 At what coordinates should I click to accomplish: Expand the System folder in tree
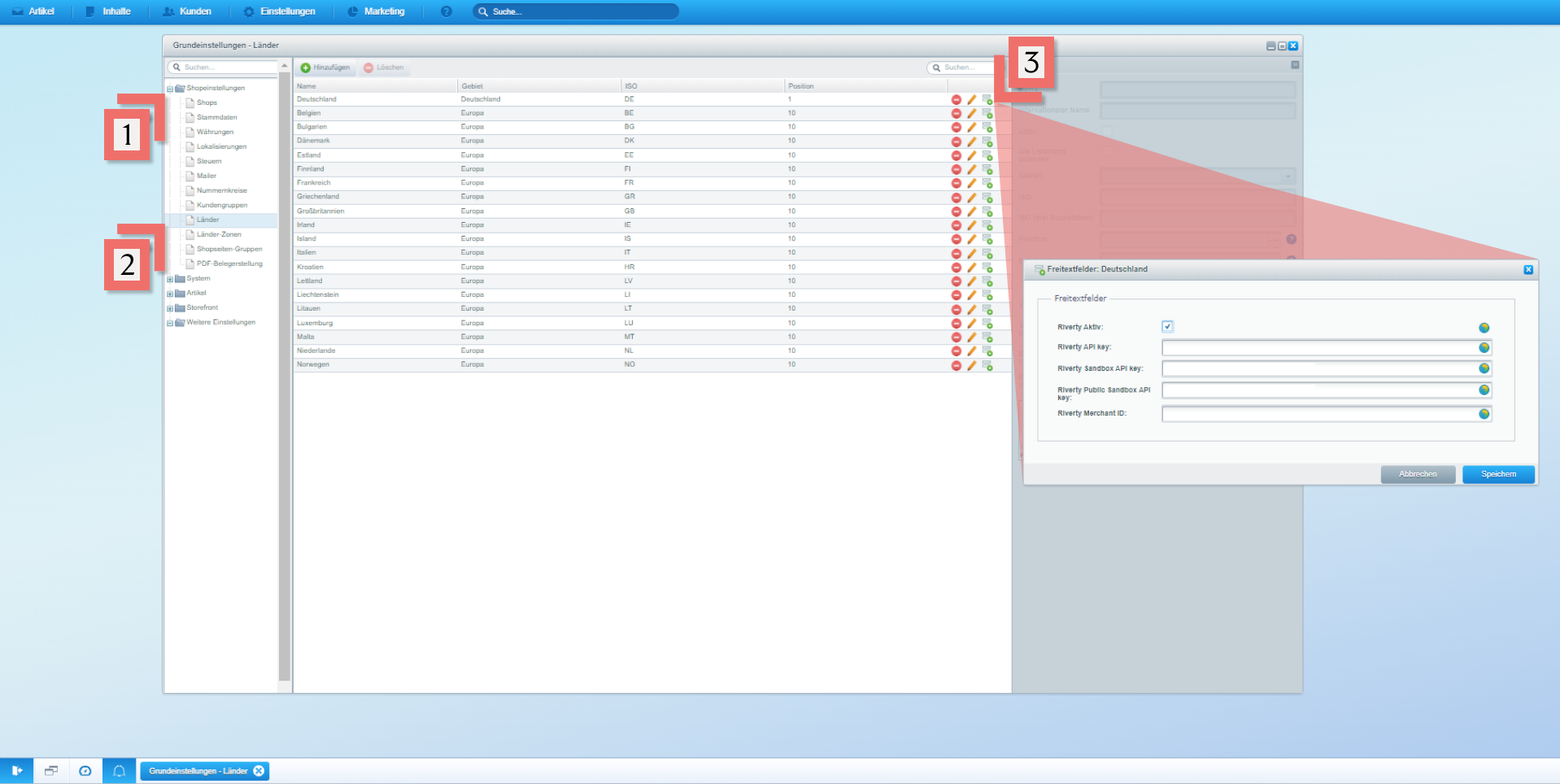click(170, 279)
